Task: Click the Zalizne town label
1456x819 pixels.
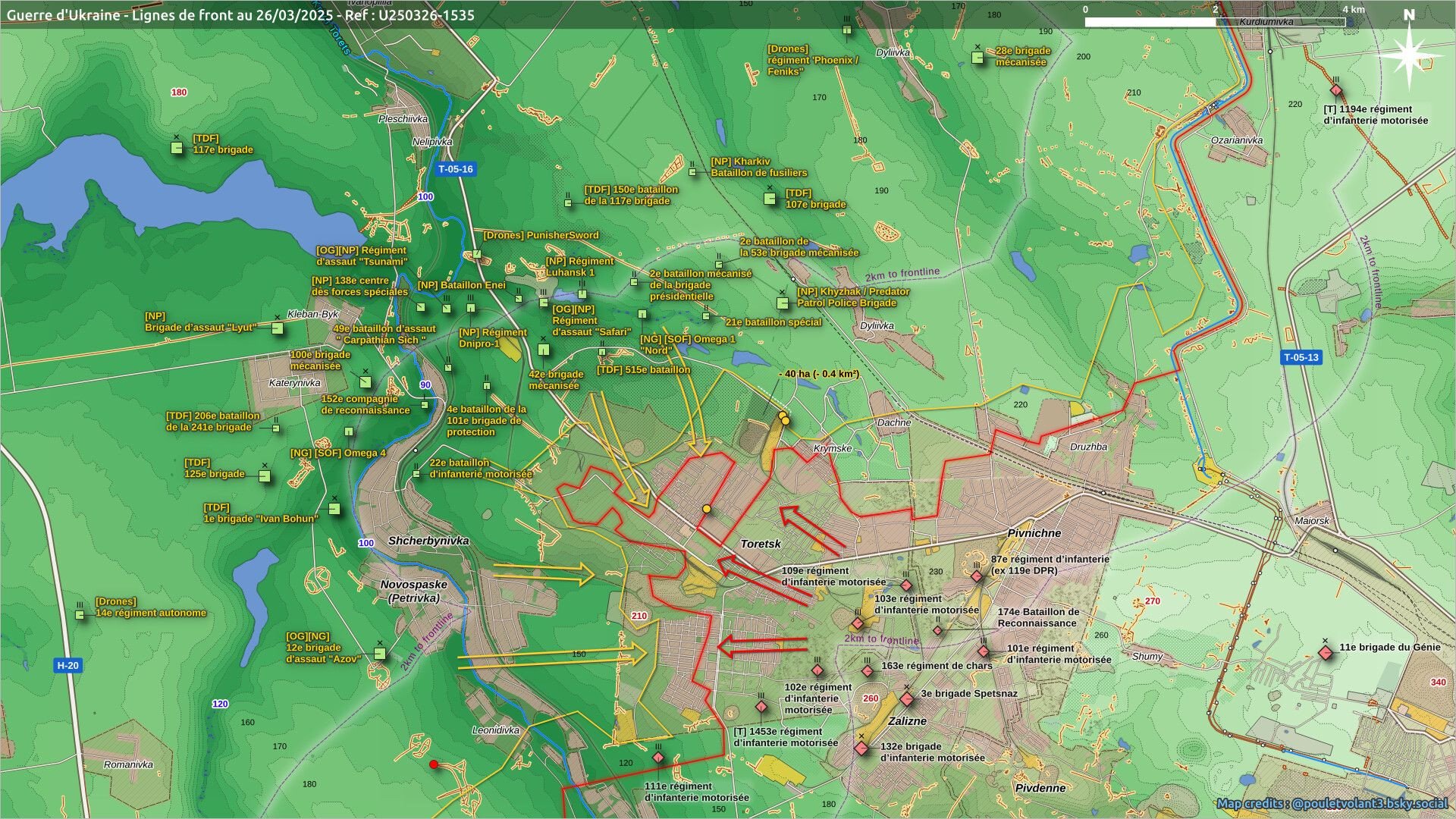Action: coord(908,721)
